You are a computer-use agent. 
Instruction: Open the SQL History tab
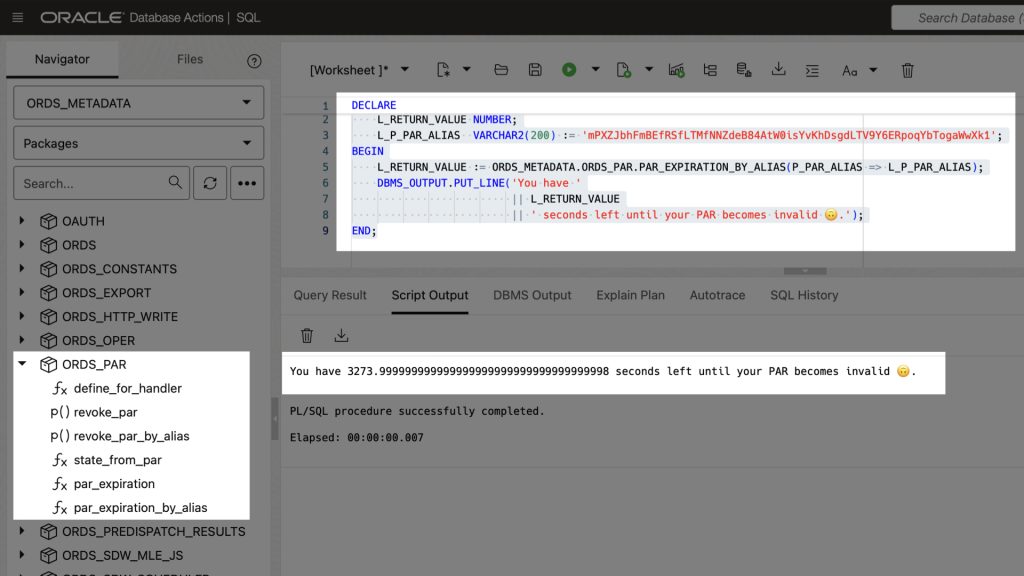click(x=804, y=295)
